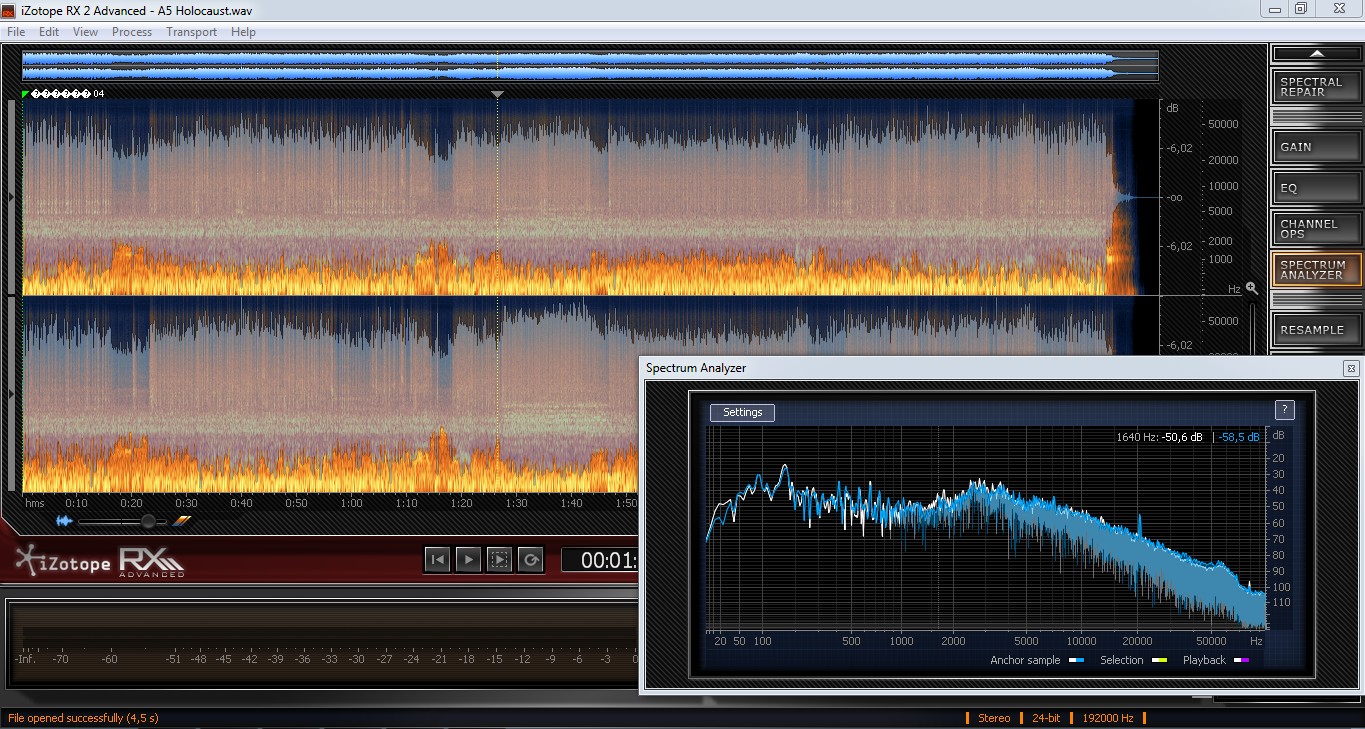The image size is (1365, 729).
Task: Open the Edit menu
Action: (49, 32)
